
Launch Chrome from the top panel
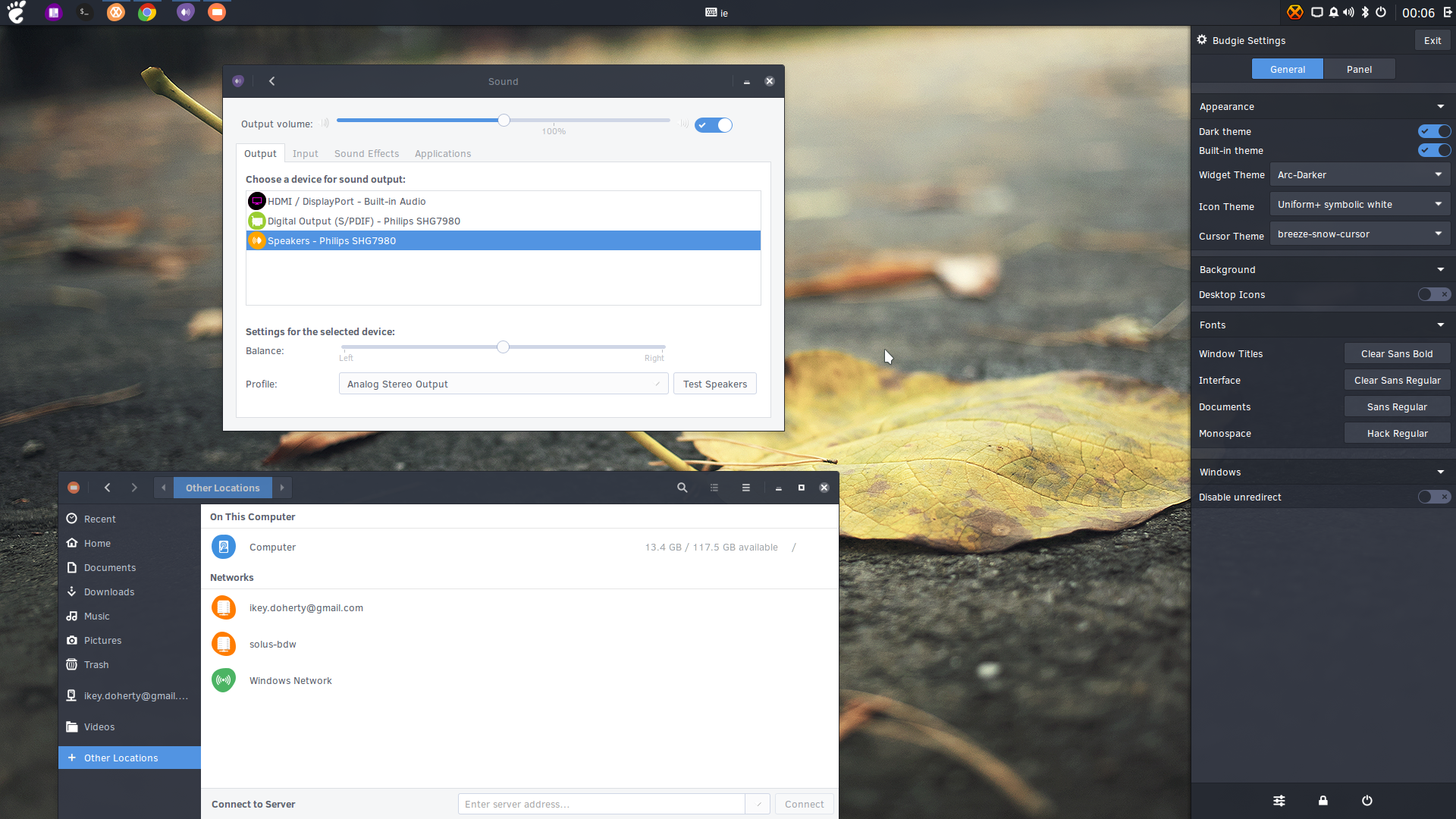[147, 12]
